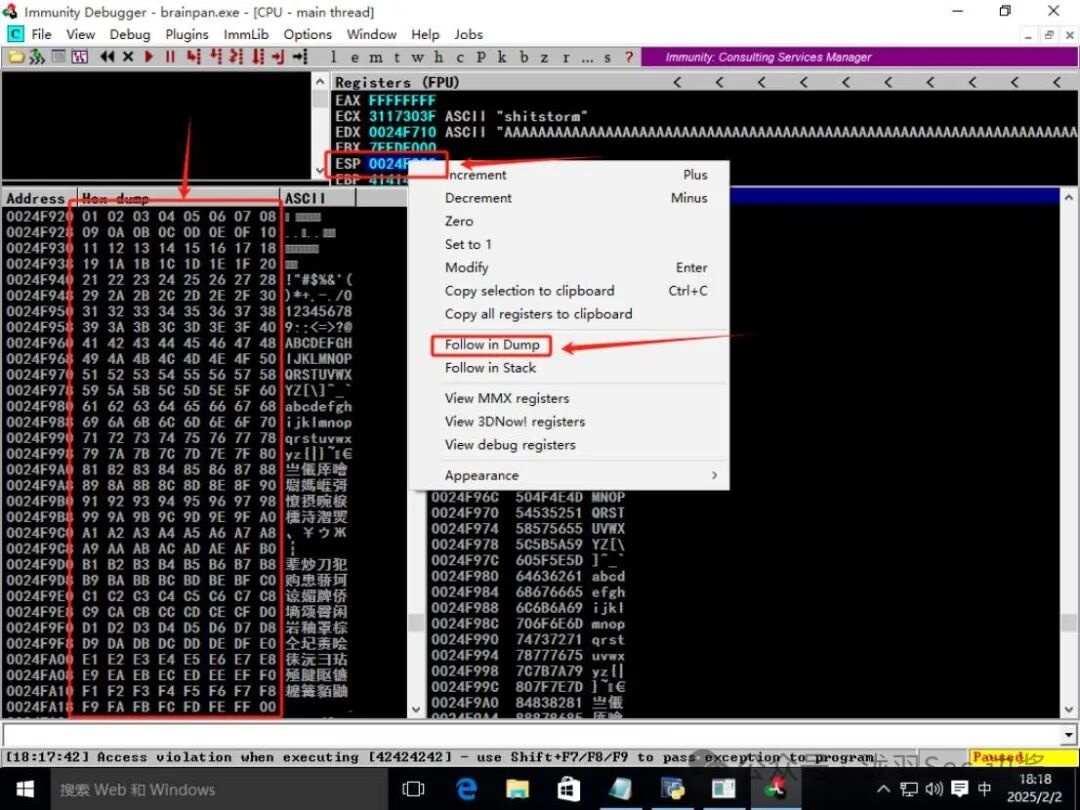Image resolution: width=1080 pixels, height=810 pixels.
Task: Show breakpoints with 'b' toolbar button
Action: click(524, 57)
